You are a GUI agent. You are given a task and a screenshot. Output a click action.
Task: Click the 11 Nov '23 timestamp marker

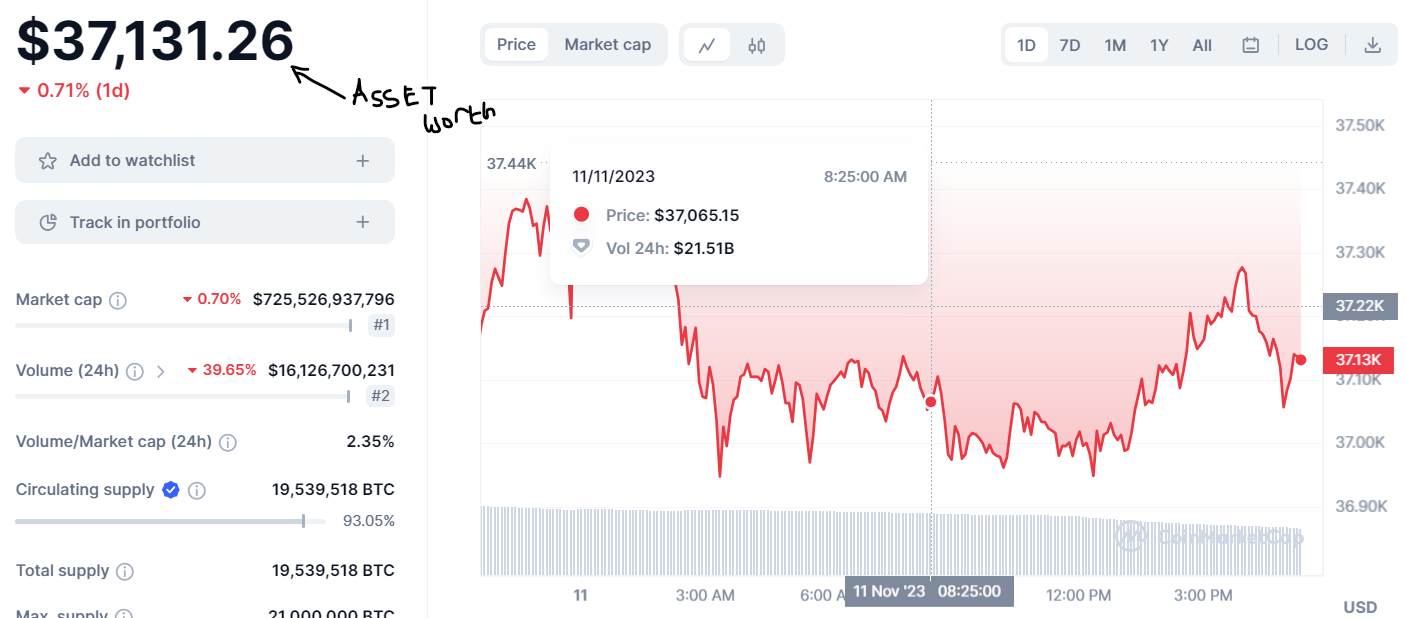(929, 591)
